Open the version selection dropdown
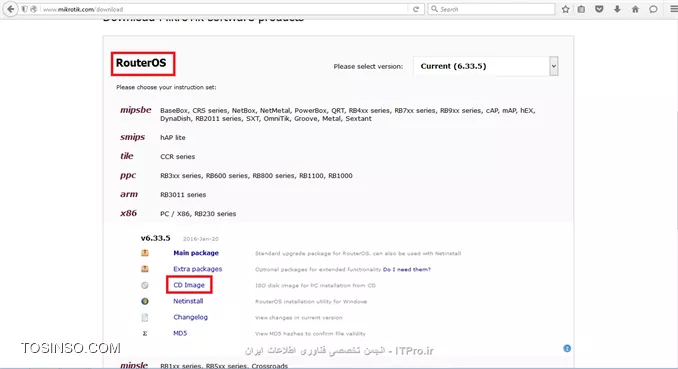 [486, 66]
